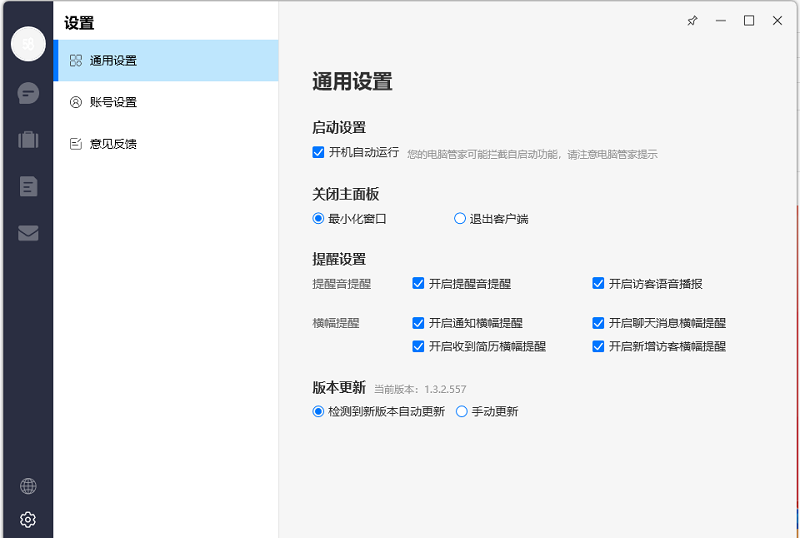Select the 退出客户端 radio option

click(x=460, y=218)
